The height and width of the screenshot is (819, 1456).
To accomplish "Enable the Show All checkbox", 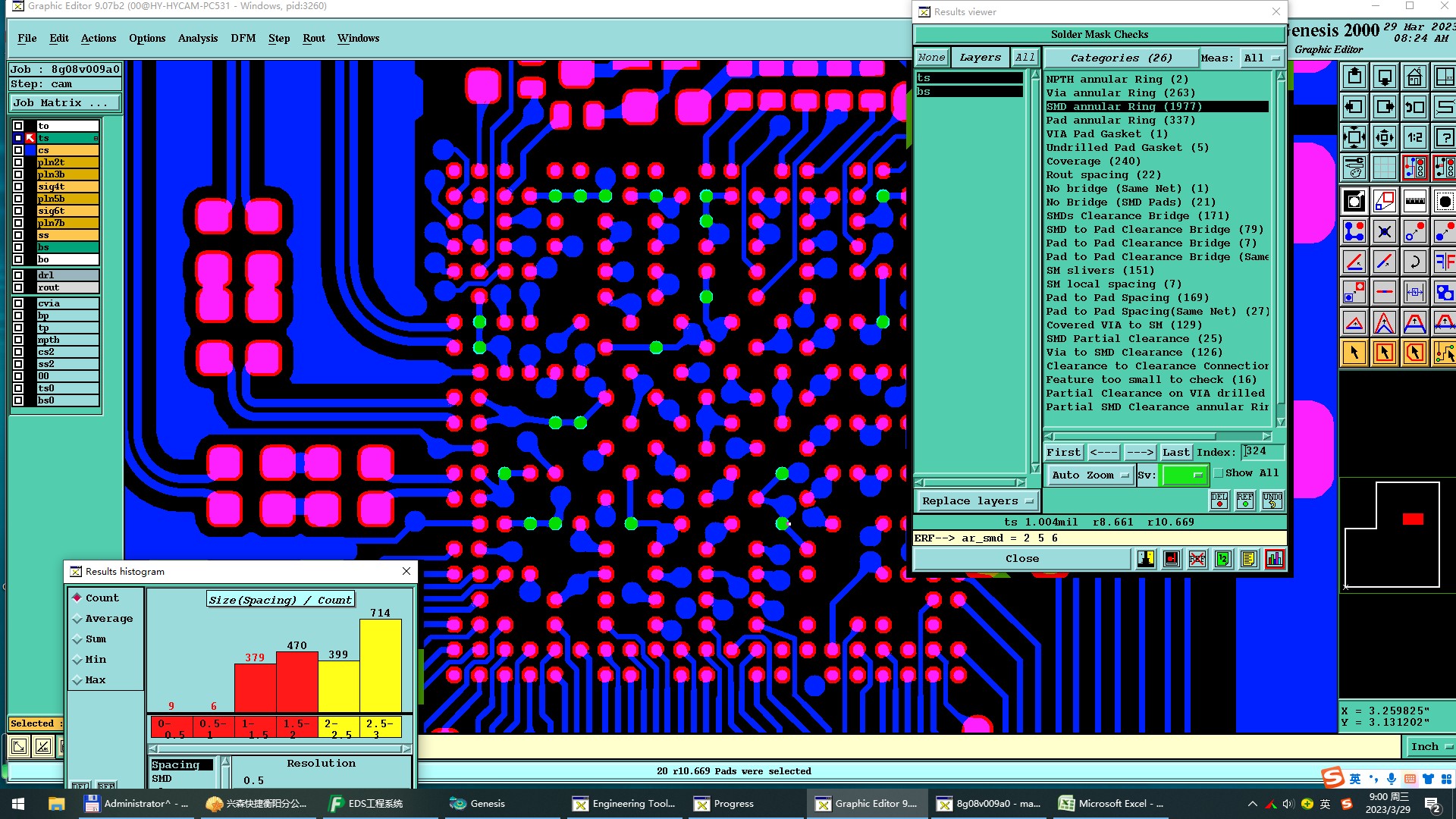I will (x=1219, y=473).
